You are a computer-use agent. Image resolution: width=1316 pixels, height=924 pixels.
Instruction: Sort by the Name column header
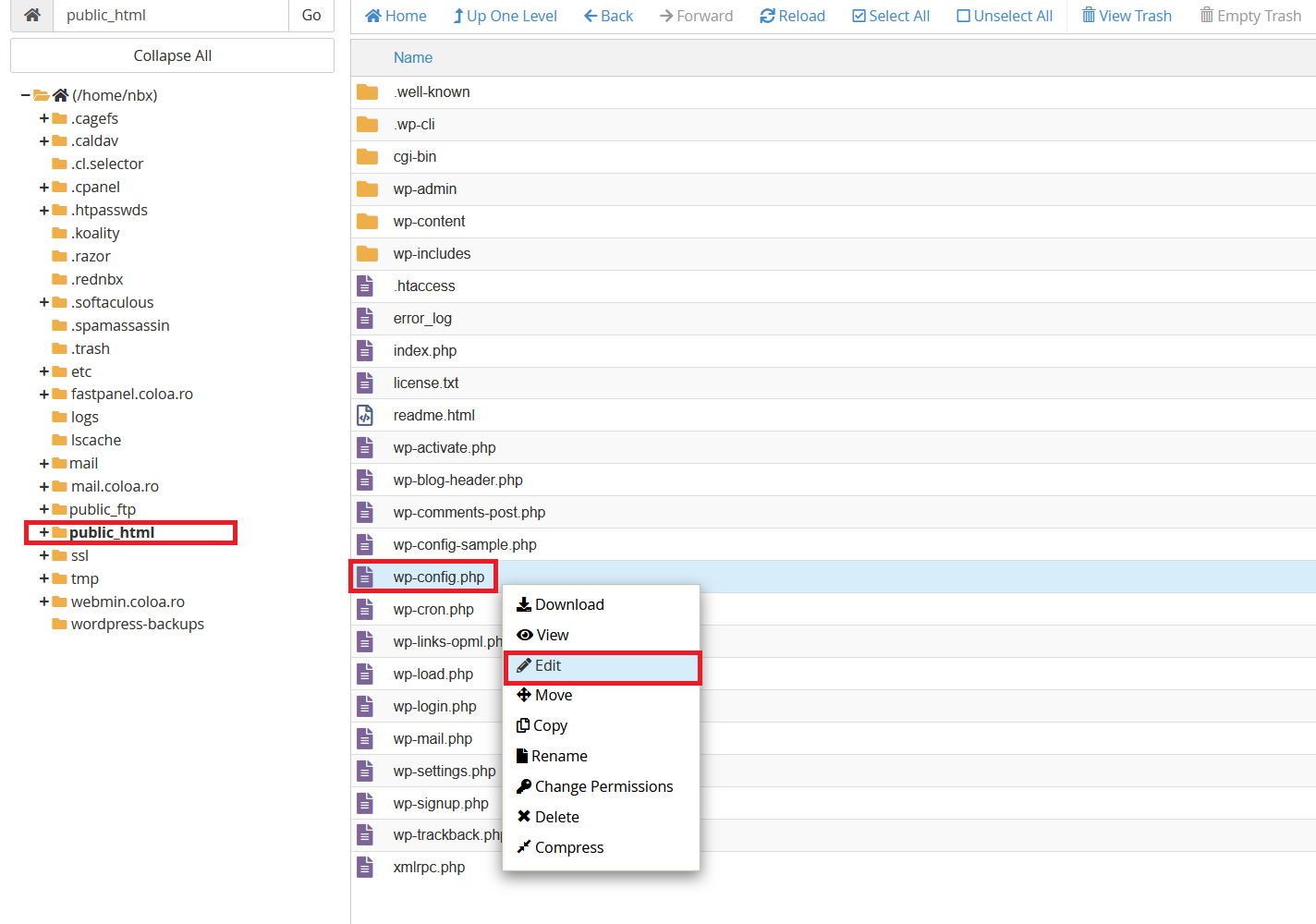413,57
